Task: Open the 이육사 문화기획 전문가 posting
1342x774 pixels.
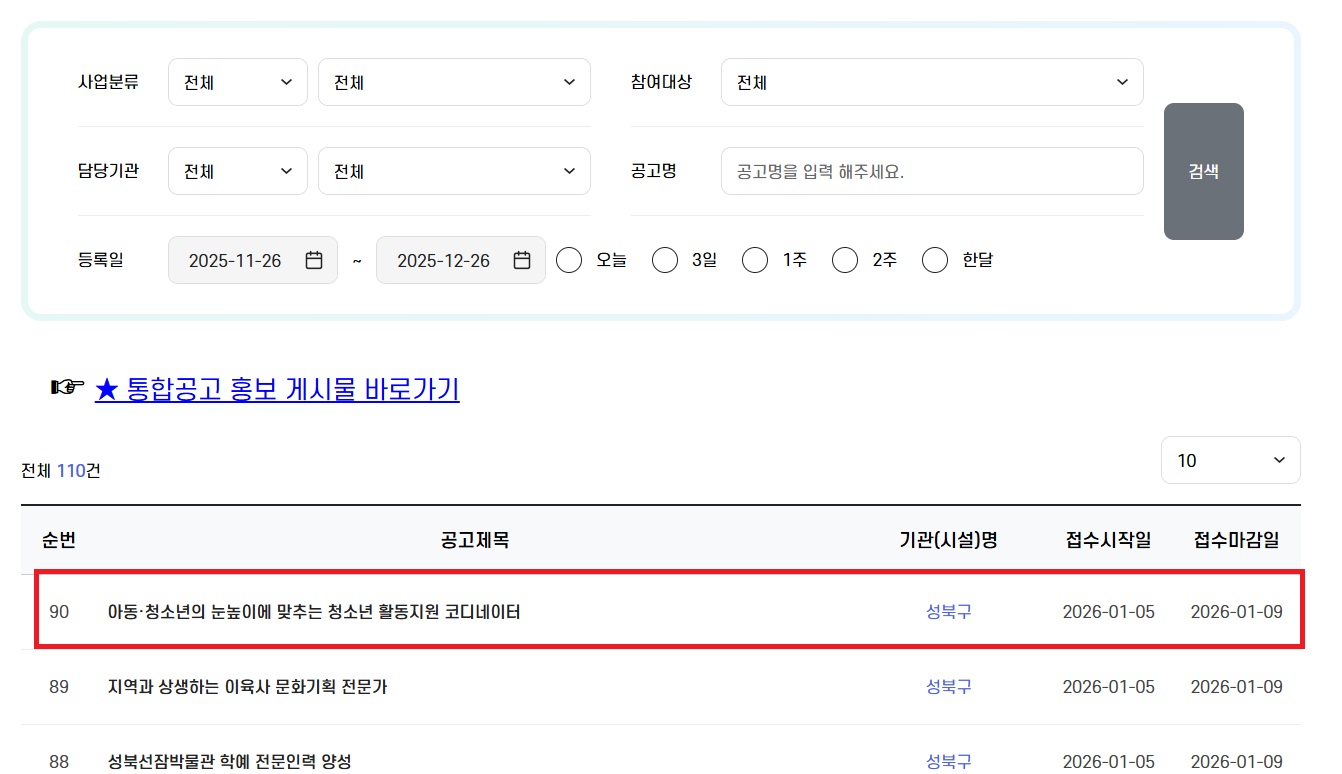Action: click(x=247, y=687)
